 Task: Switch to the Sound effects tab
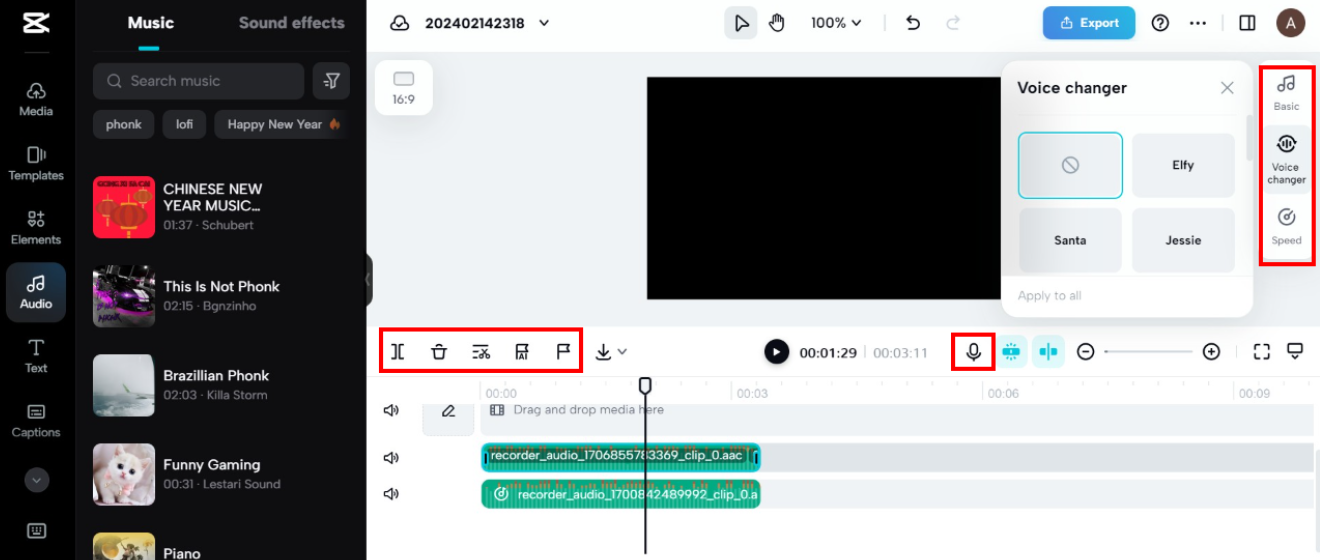pos(291,22)
